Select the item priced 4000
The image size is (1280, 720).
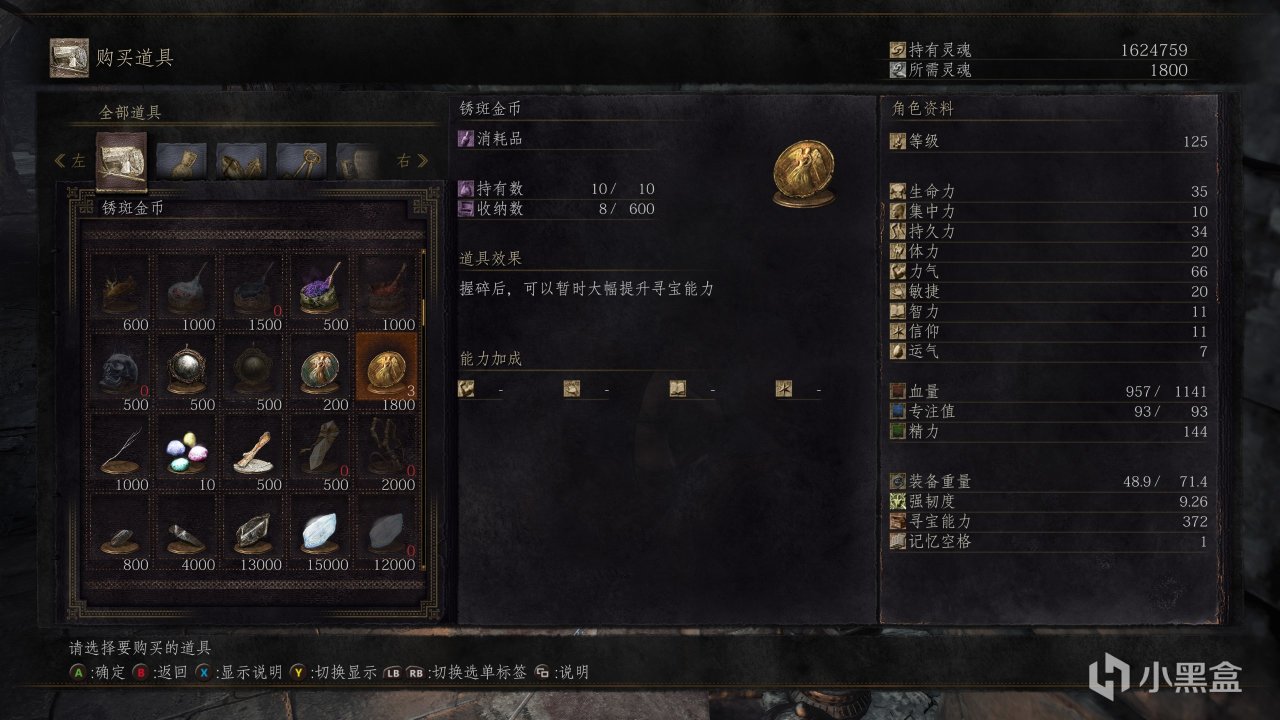[x=187, y=531]
